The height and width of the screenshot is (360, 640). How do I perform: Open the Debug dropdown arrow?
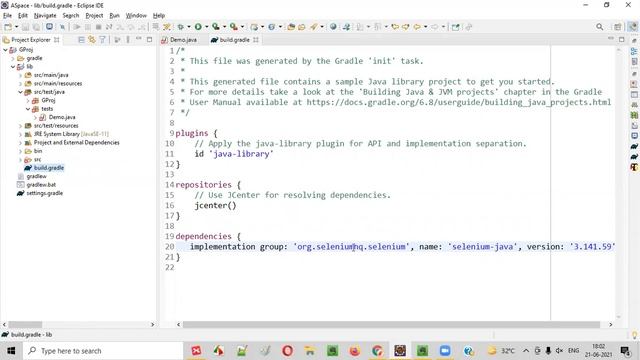point(189,27)
